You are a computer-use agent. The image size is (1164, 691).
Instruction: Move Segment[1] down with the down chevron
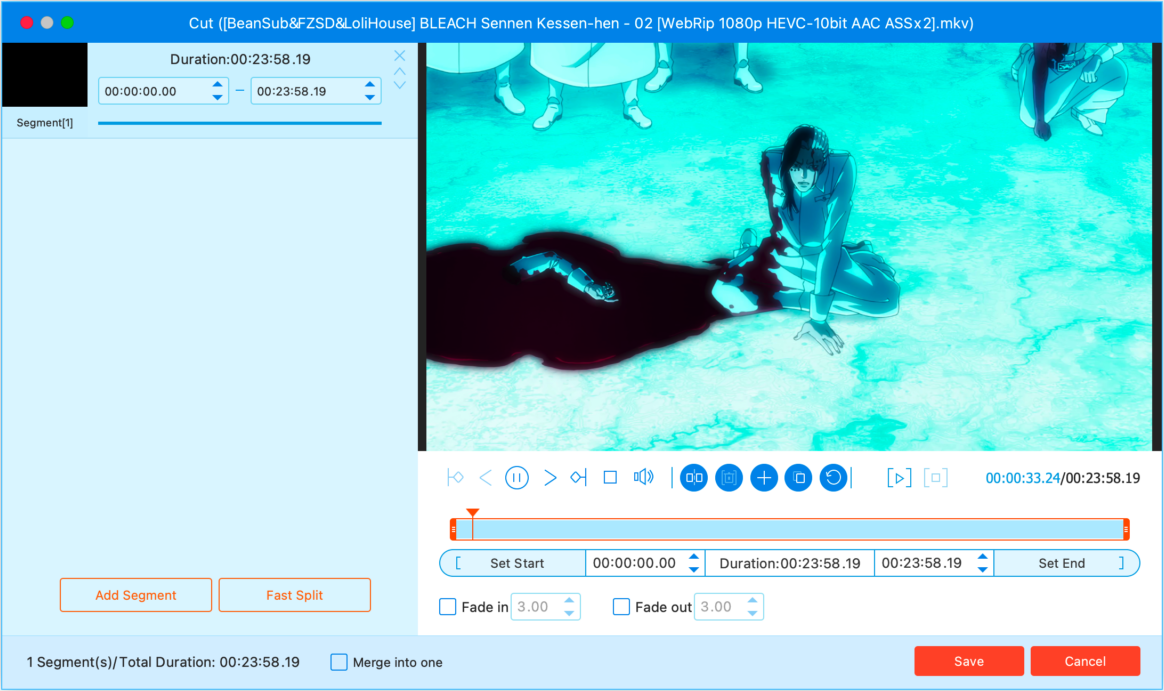coord(399,85)
